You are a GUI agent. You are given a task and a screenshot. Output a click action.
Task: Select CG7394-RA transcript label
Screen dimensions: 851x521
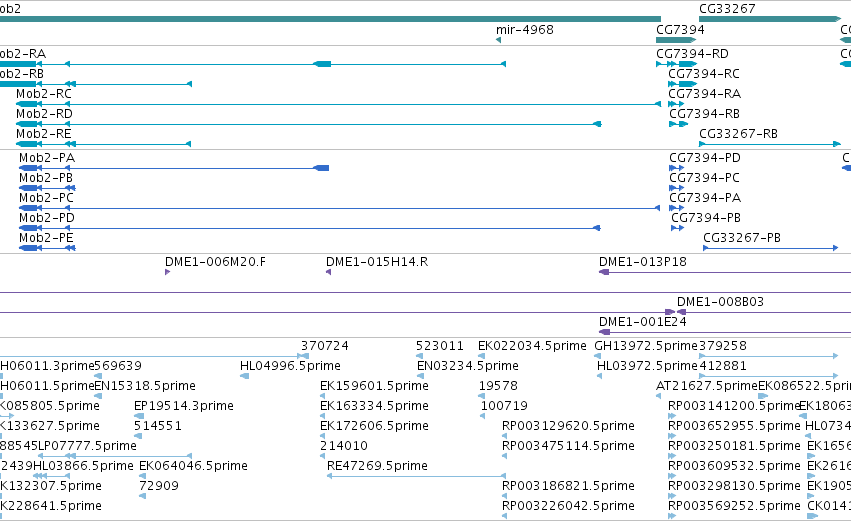coord(704,94)
